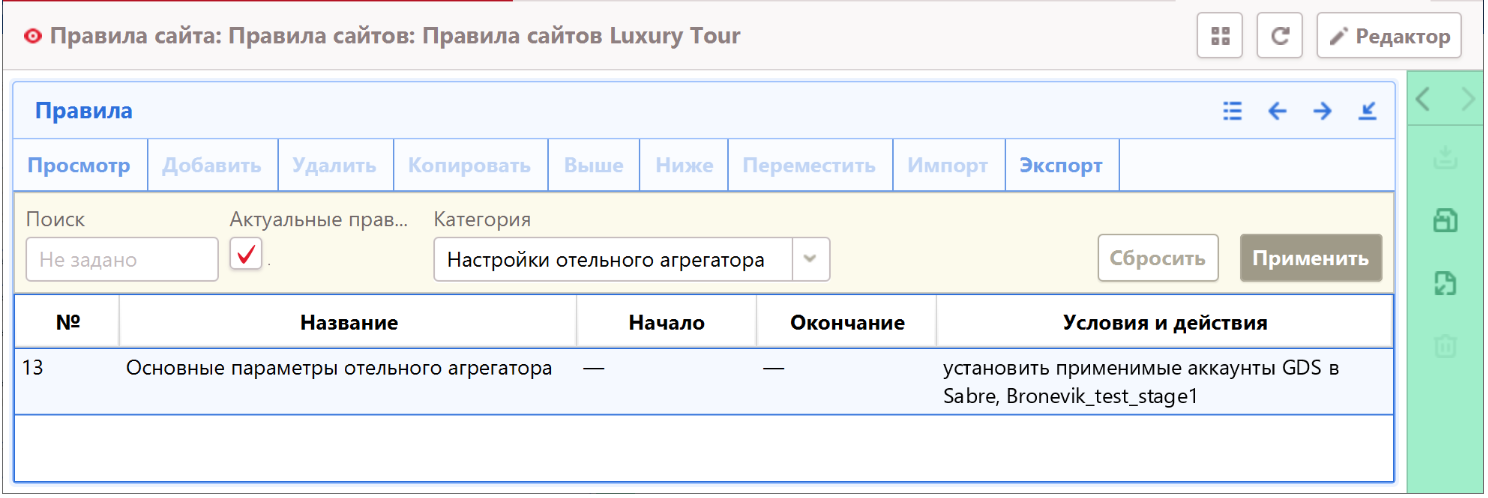Viewport: 1488px width, 498px height.
Task: Open the list view icon in Правила header
Action: tap(1232, 111)
